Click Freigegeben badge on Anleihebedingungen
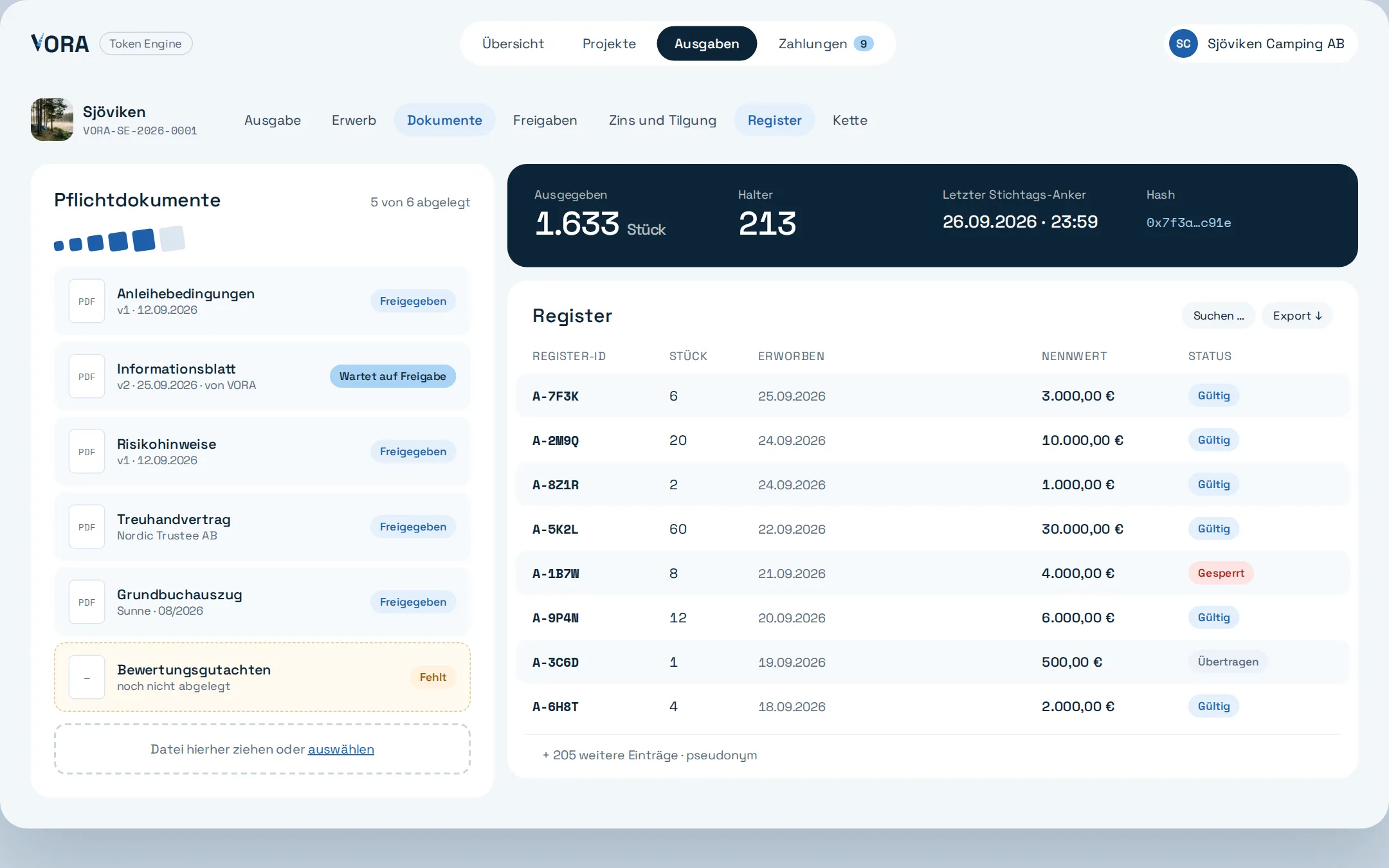 413,301
